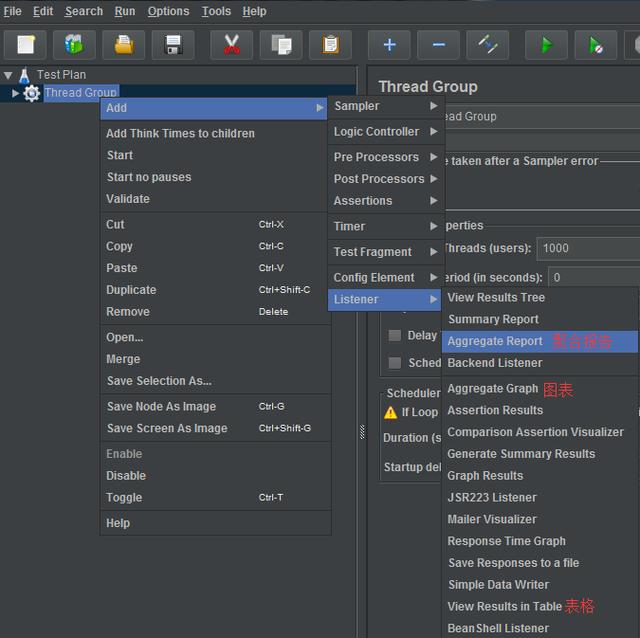Screen dimensions: 640x638
Task: Expand the Post Processors submenu
Action: 386,179
